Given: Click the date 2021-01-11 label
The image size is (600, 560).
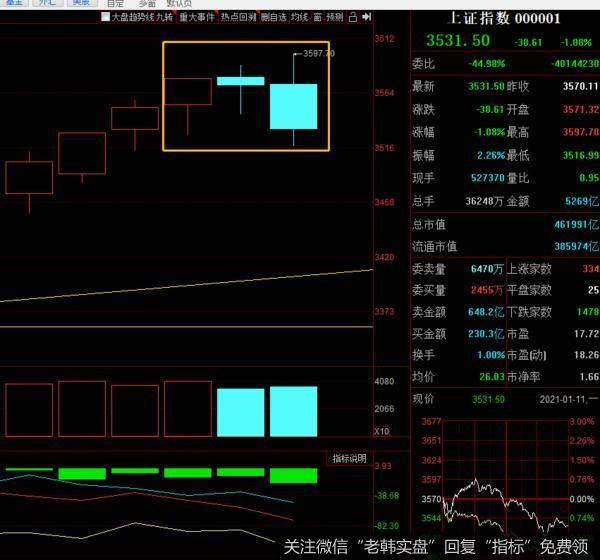Looking at the screenshot, I should [564, 400].
